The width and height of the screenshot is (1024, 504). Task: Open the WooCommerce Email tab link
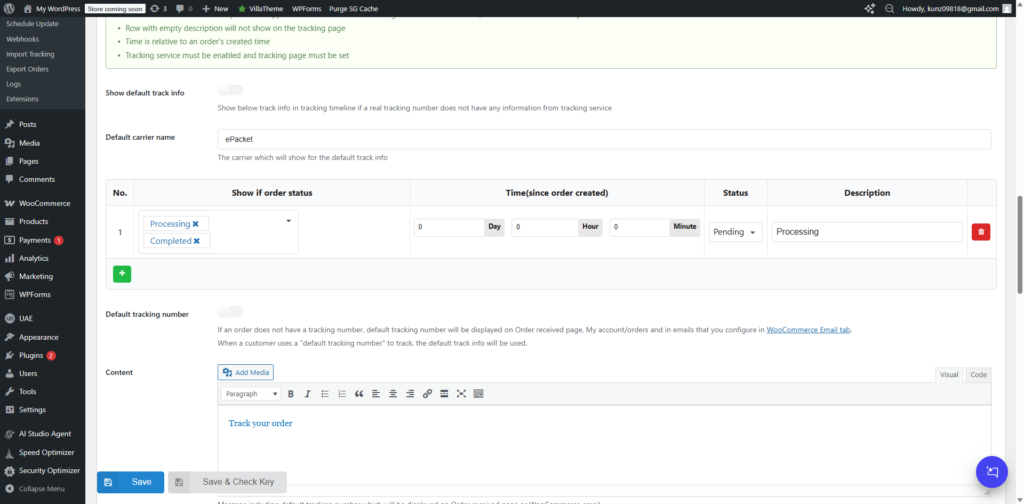point(808,330)
